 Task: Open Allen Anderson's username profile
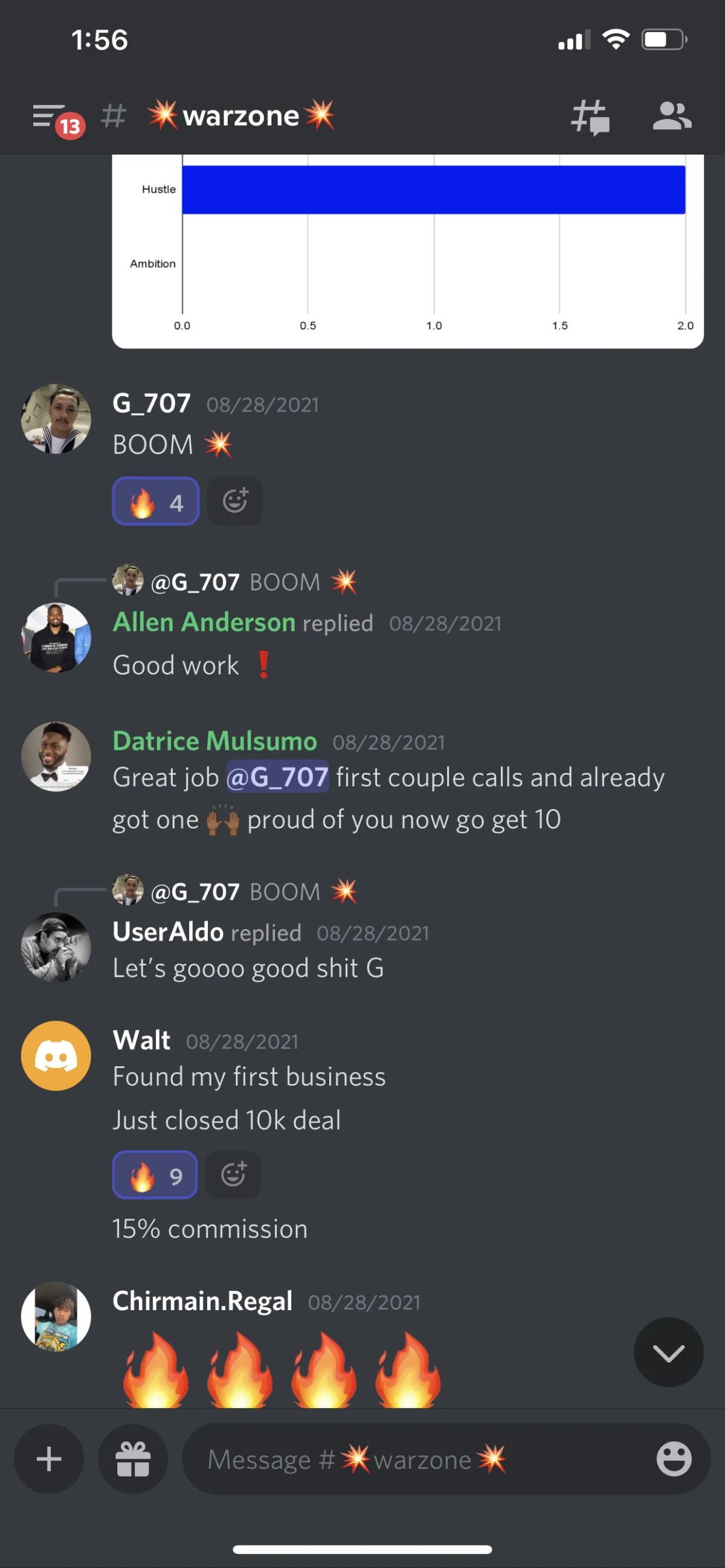[x=204, y=622]
